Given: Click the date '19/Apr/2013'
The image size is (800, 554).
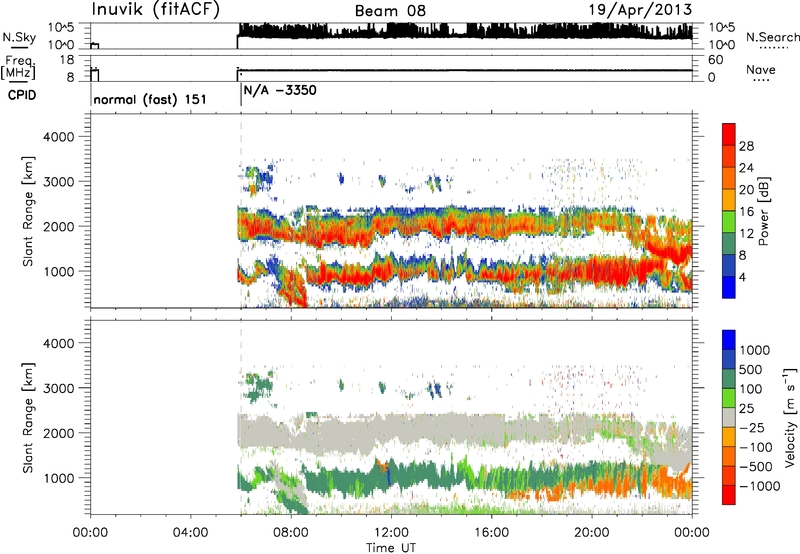Looking at the screenshot, I should tap(640, 10).
